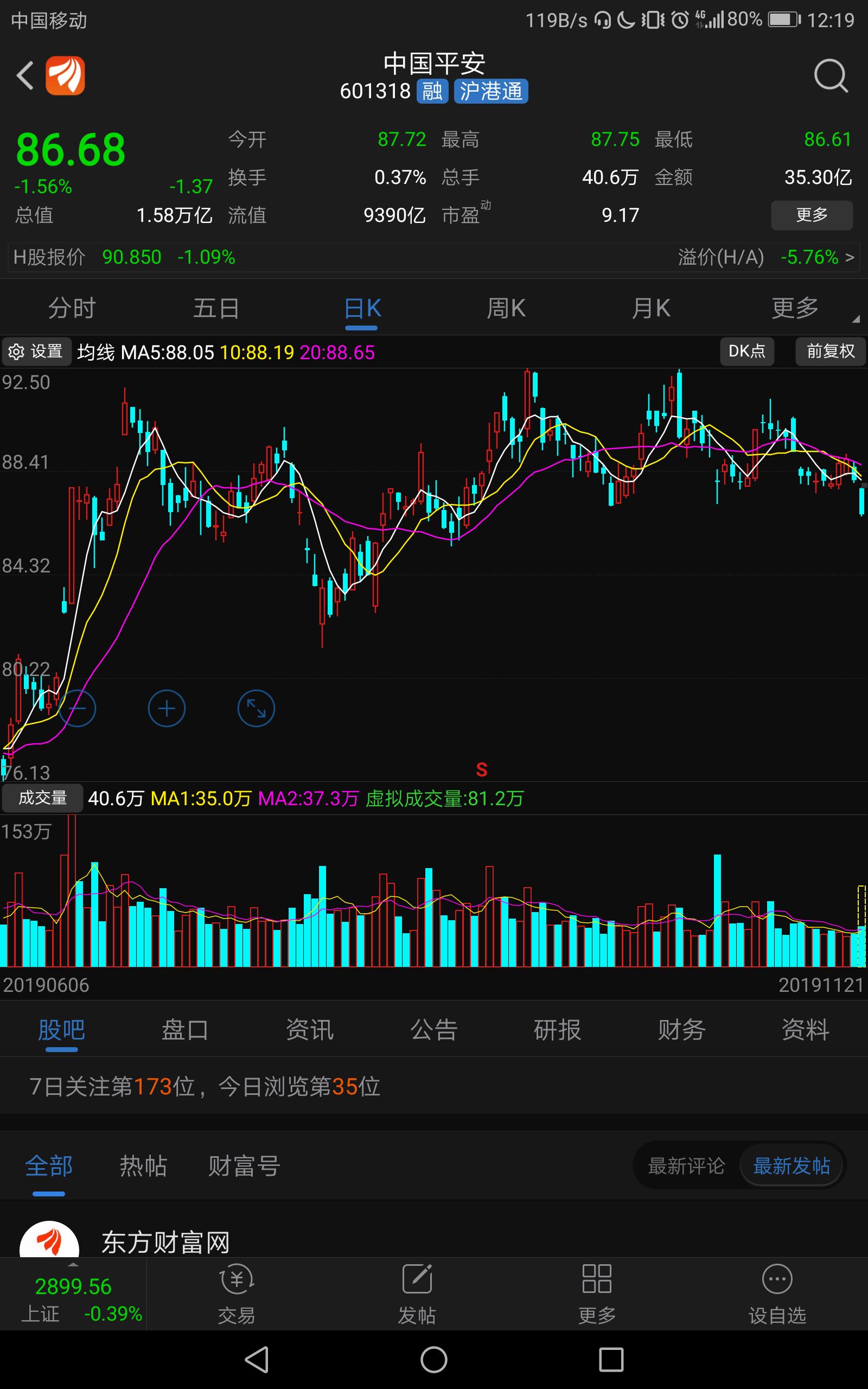This screenshot has height=1389, width=868.
Task: Tap Android back navigation button
Action: point(257,1359)
